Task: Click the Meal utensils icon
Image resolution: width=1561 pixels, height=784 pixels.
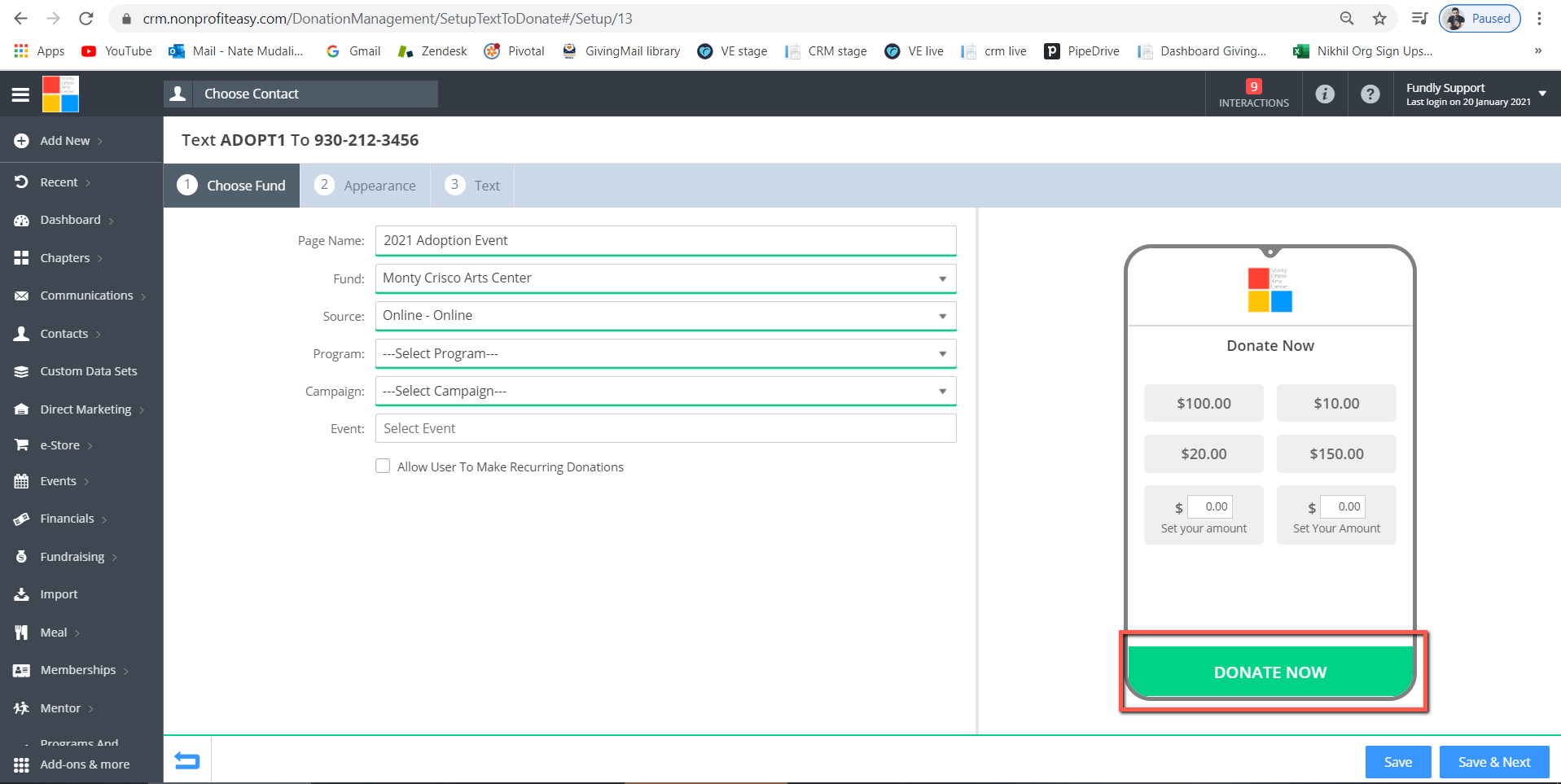Action: click(x=21, y=633)
